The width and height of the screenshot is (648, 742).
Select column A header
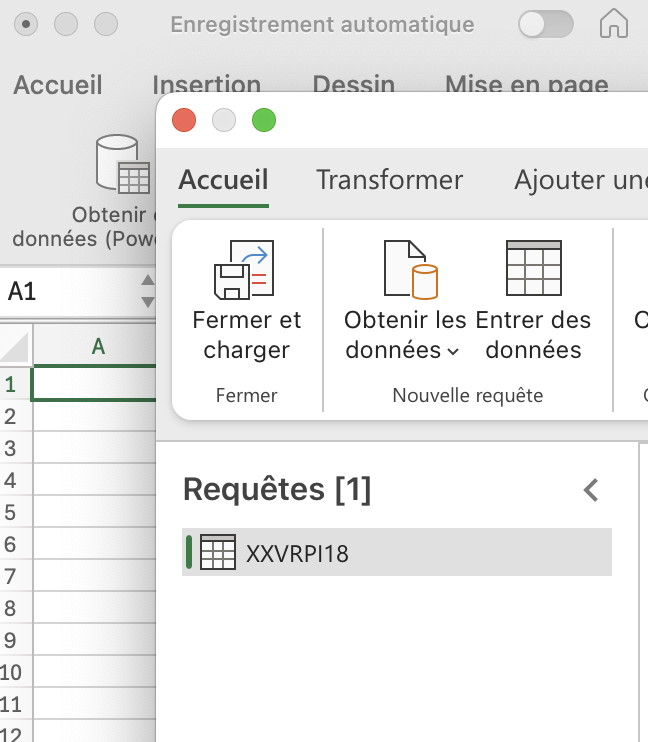tap(98, 347)
